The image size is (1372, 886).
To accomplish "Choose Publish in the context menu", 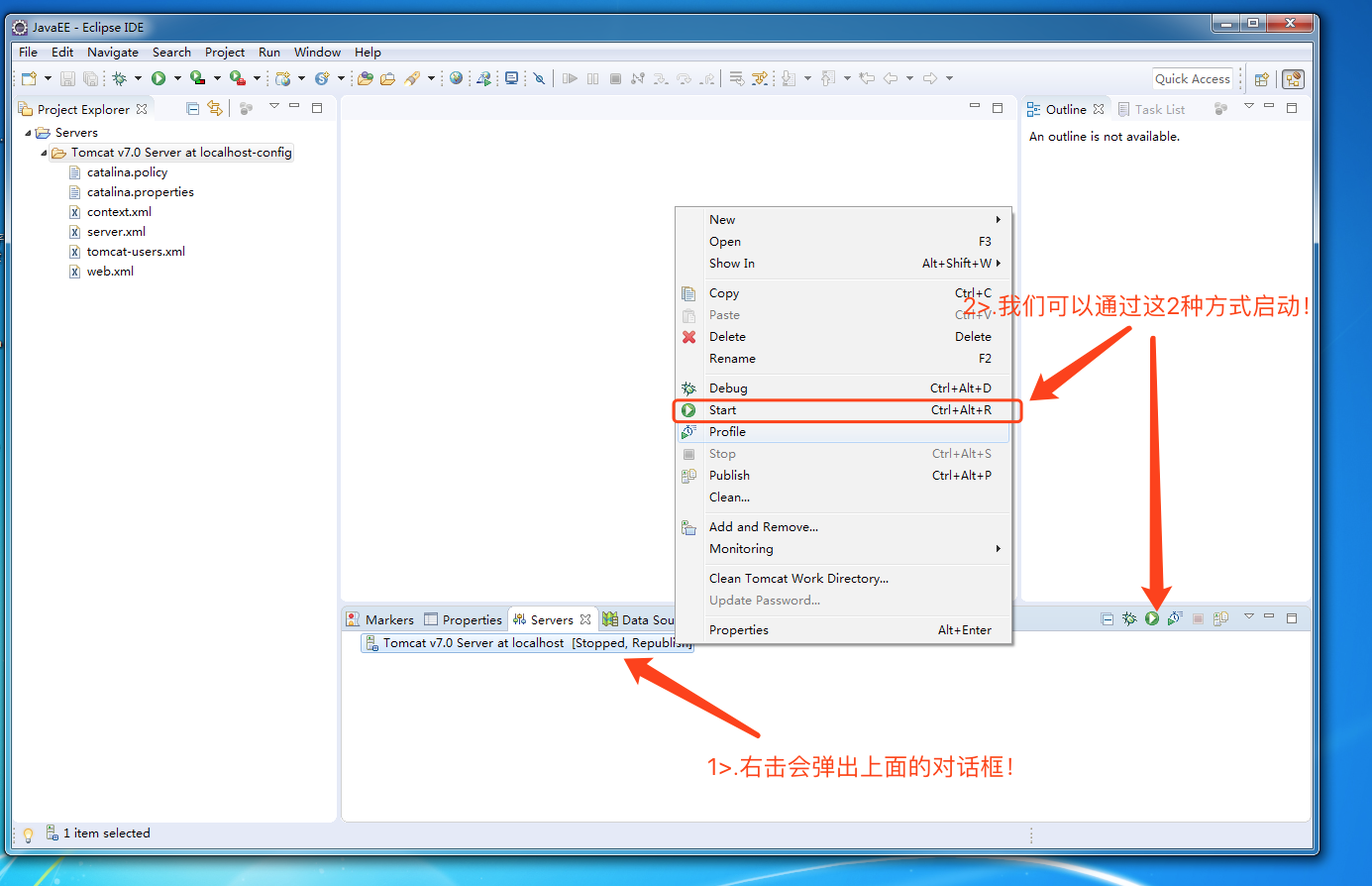I will 843,476.
